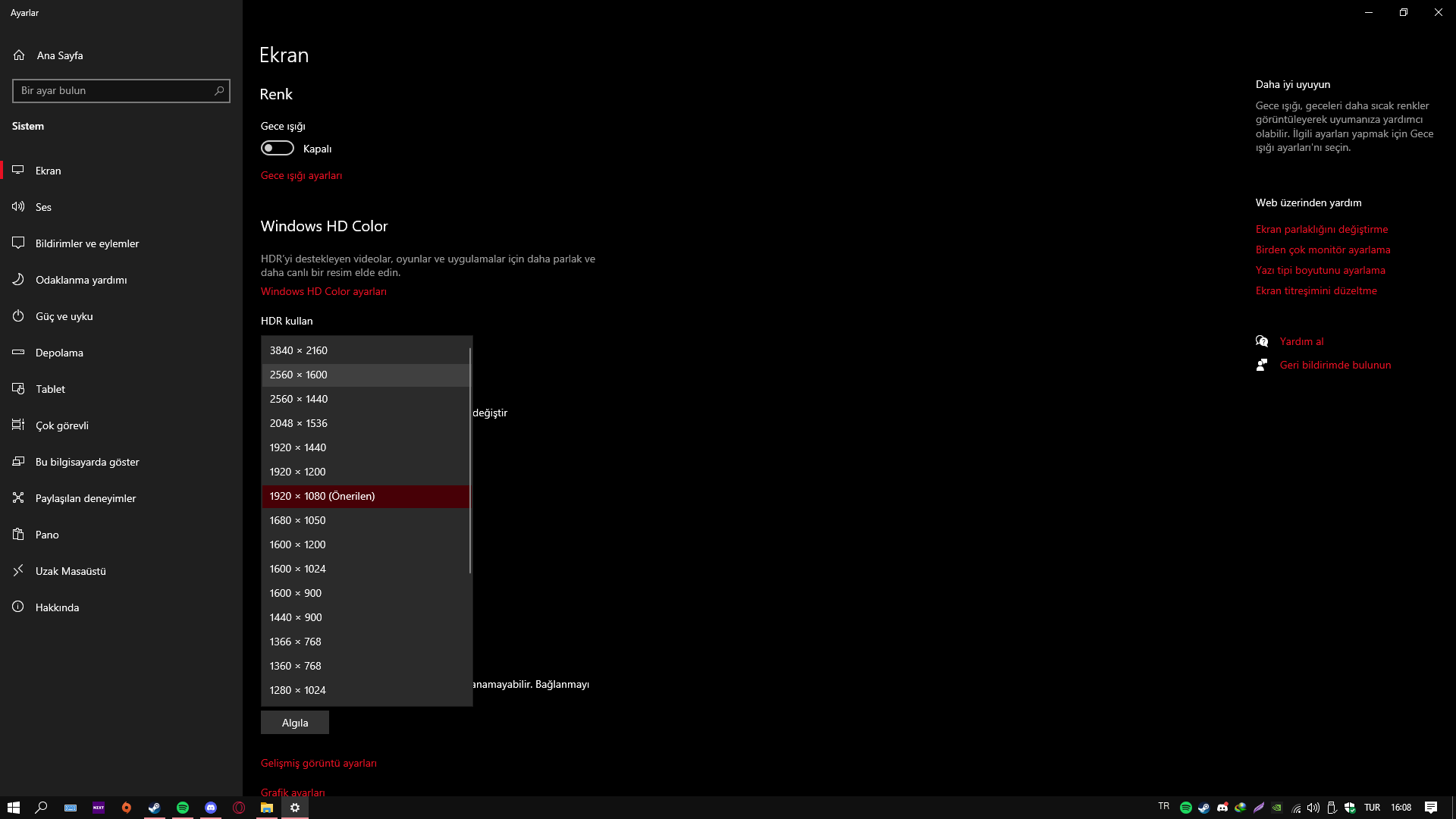Screen dimensions: 1456x819
Task: Open Opera GX from the taskbar
Action: [x=239, y=808]
